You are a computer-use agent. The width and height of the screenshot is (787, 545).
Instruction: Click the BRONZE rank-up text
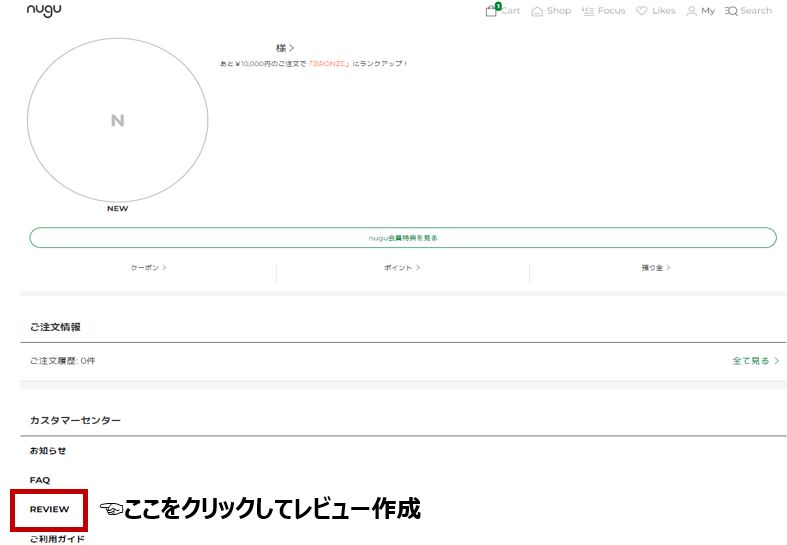(x=329, y=64)
